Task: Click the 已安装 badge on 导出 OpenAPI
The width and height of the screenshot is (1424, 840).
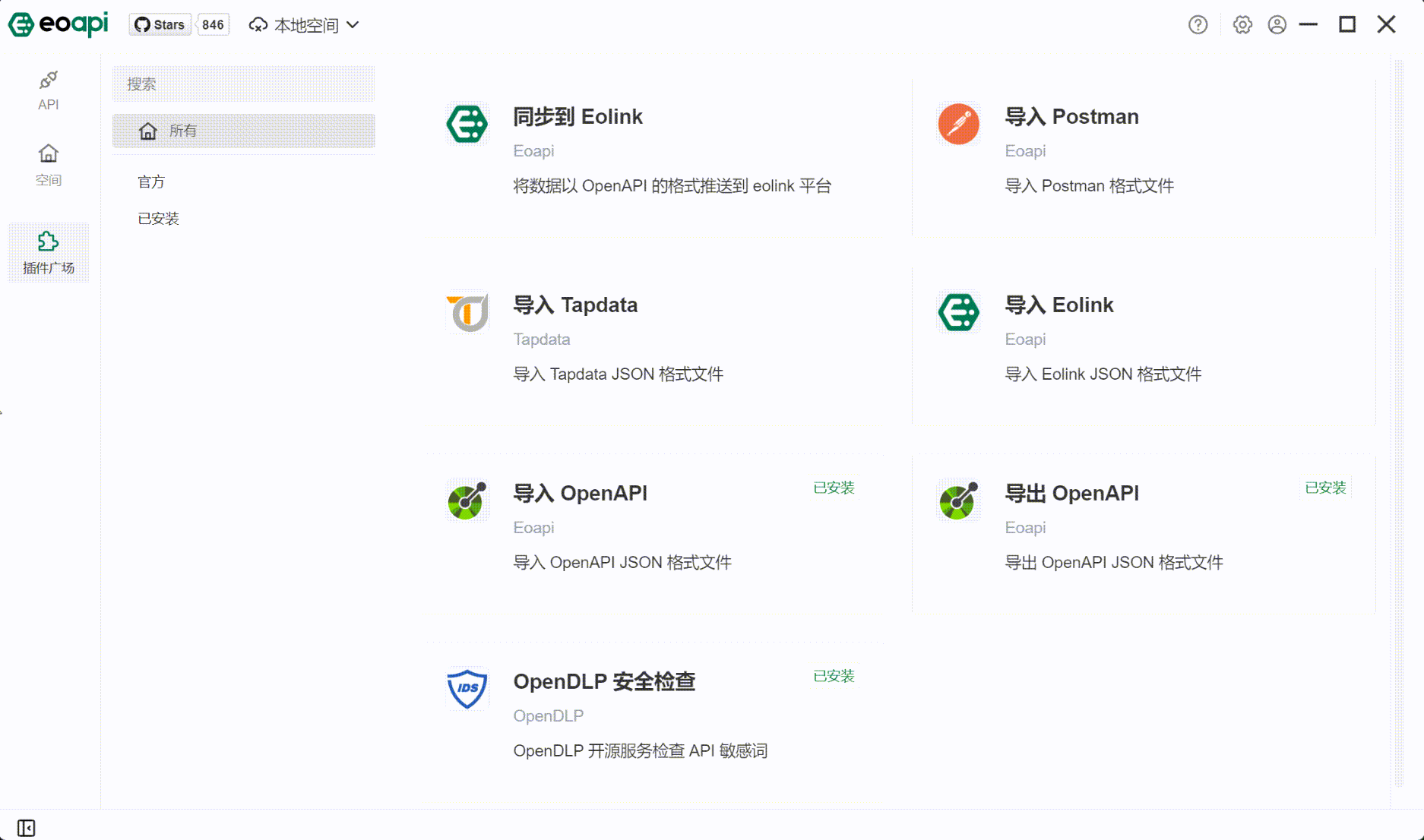Action: (x=1325, y=487)
